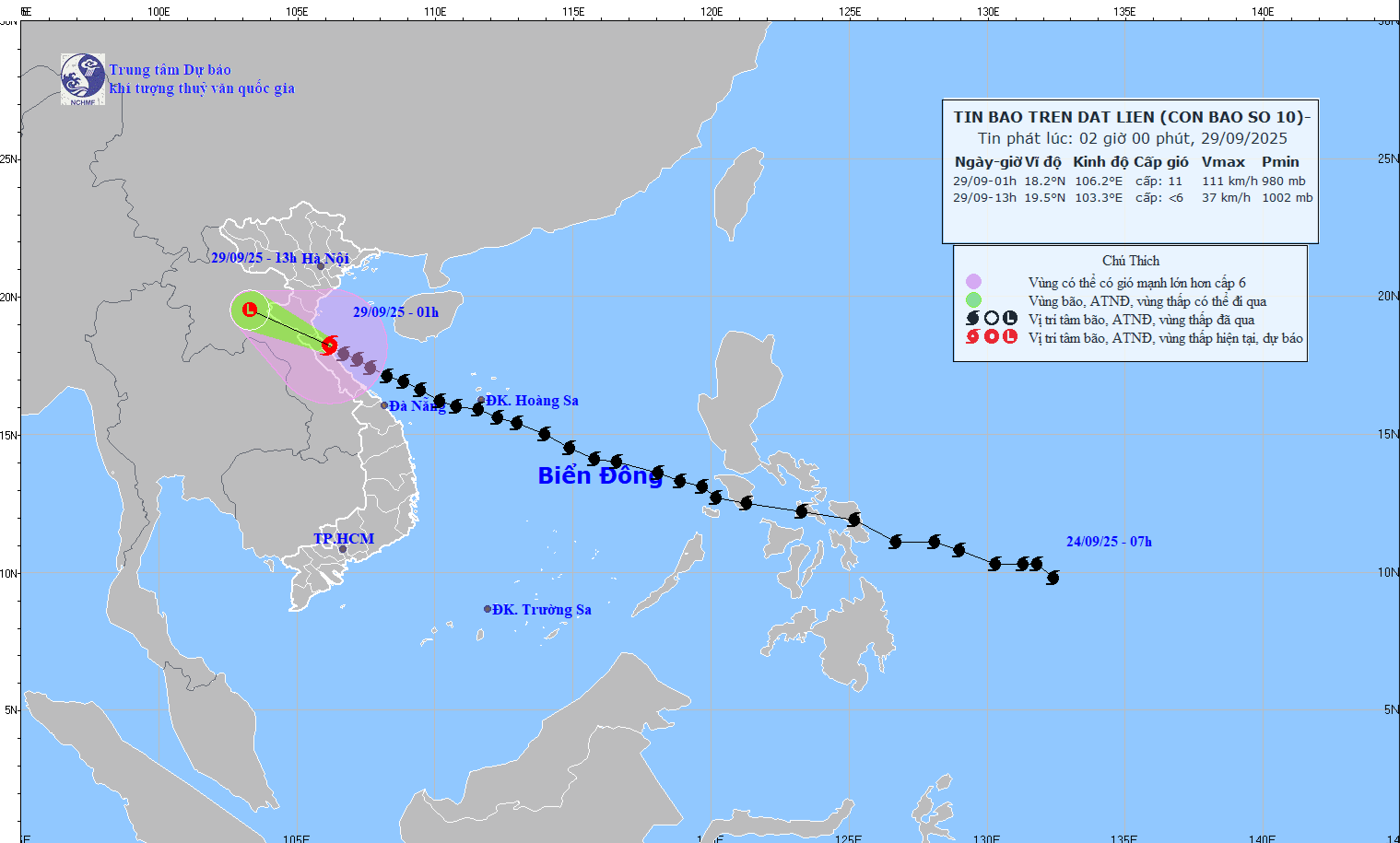This screenshot has height=843, width=1400.
Task: Click the 29/09/25 - 01h time label
Action: point(395,312)
